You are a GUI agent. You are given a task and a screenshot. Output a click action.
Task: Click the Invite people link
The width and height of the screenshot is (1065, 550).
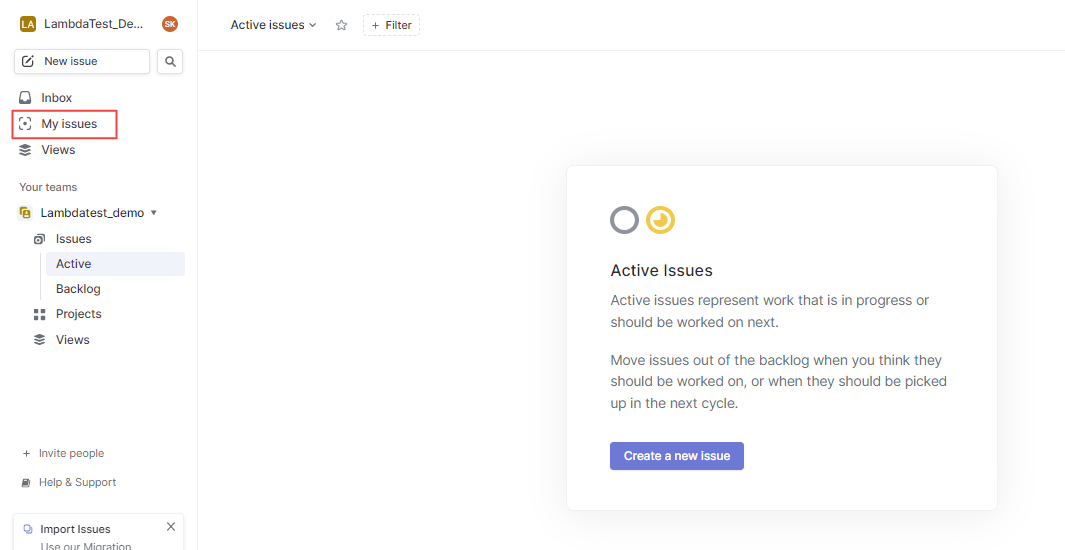pyautogui.click(x=71, y=454)
